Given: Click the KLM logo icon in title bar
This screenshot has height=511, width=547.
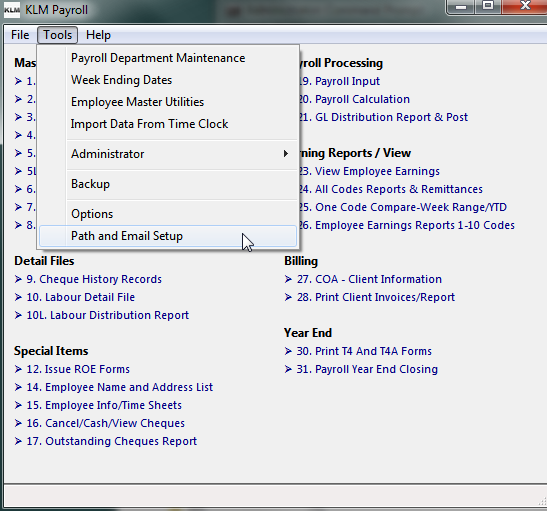Looking at the screenshot, I should [x=12, y=10].
